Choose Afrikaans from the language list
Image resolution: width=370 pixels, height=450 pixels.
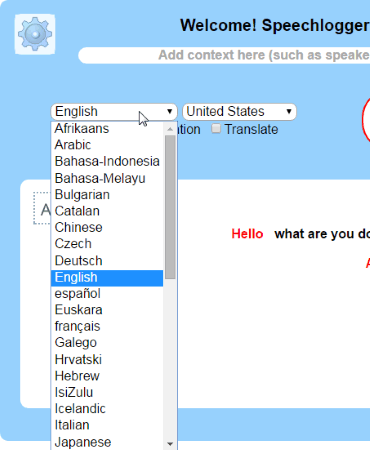[x=107, y=129]
